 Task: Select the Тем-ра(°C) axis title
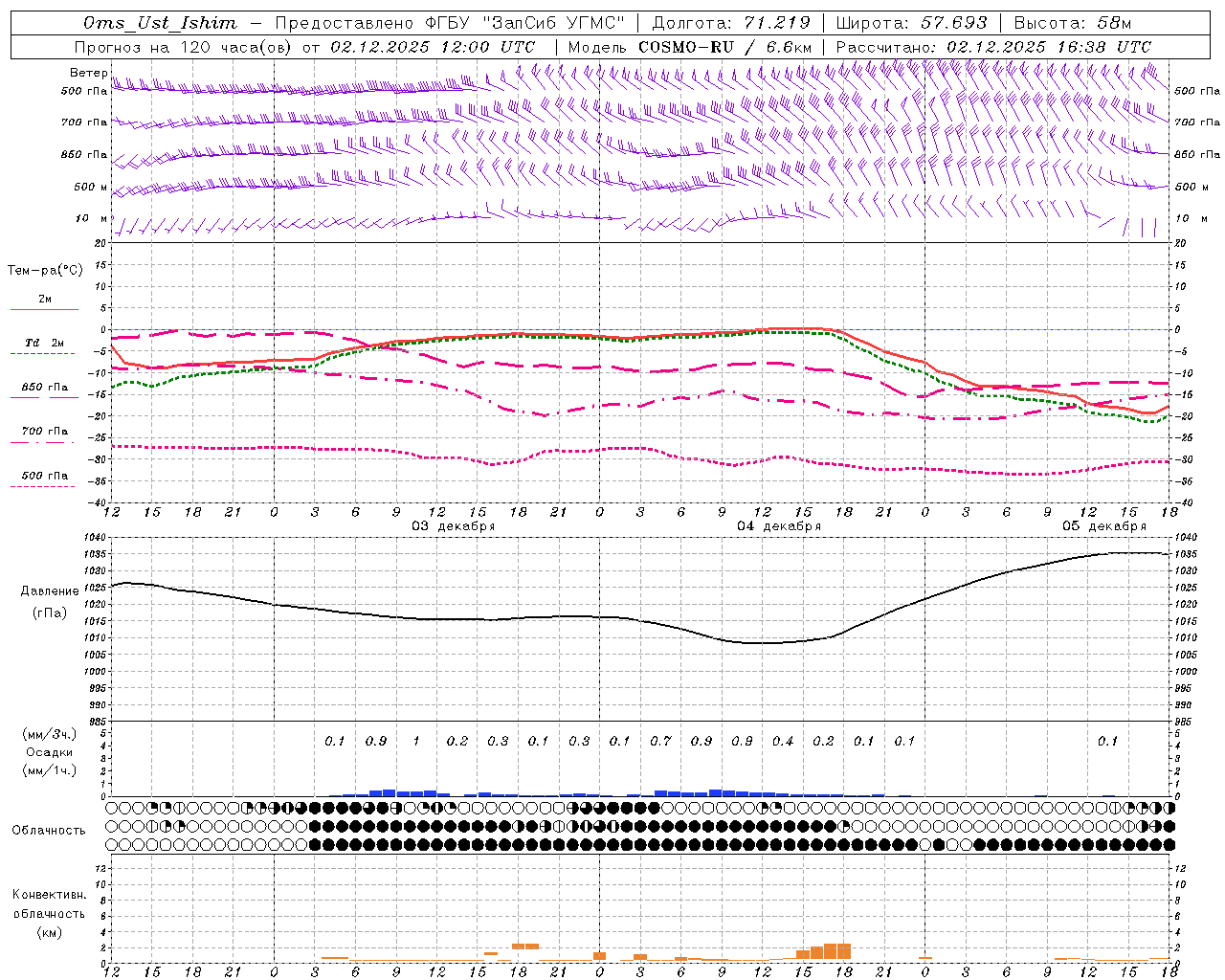tap(45, 271)
